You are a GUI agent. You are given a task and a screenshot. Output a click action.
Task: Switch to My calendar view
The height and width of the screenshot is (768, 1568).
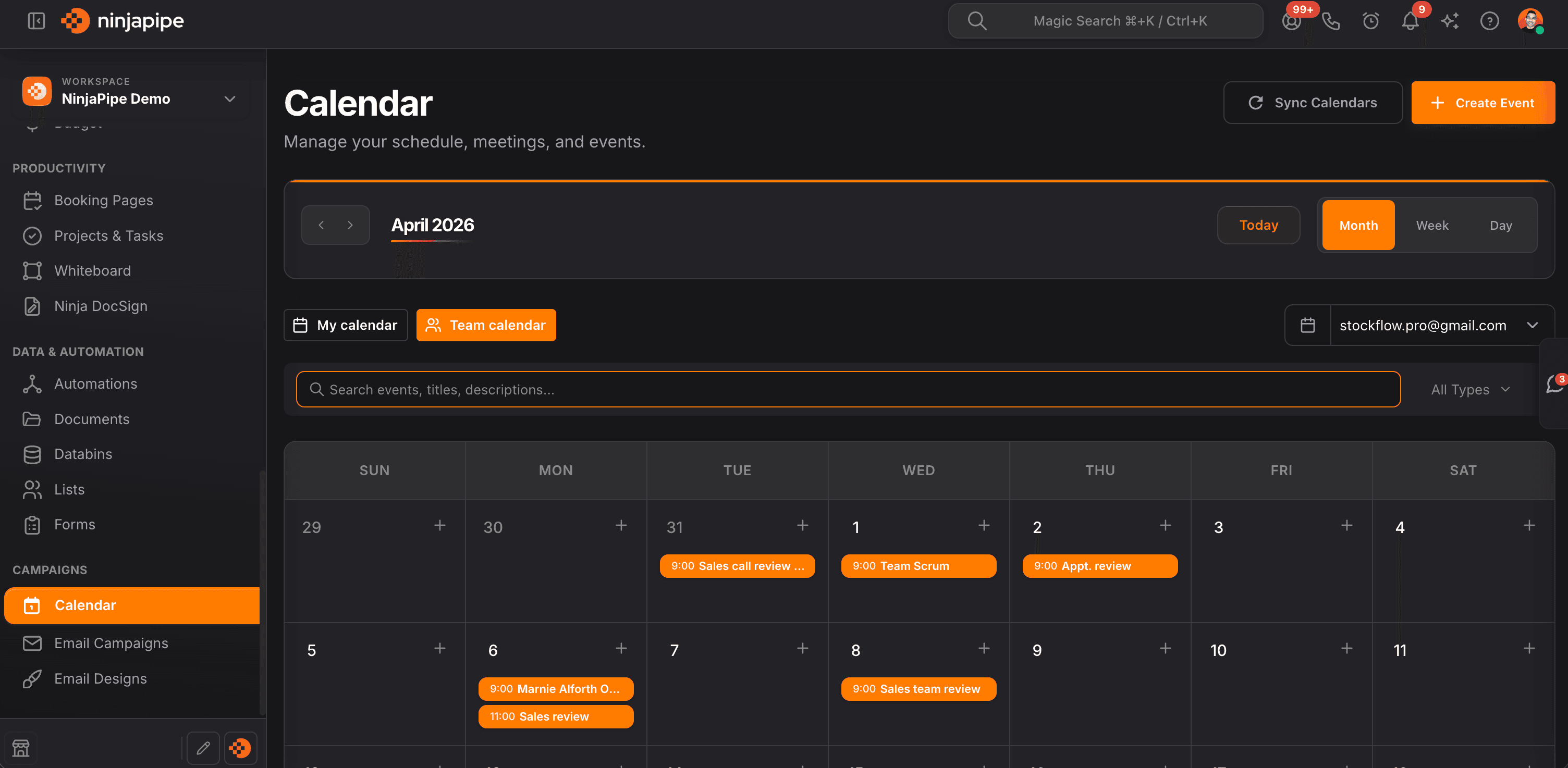(x=345, y=325)
